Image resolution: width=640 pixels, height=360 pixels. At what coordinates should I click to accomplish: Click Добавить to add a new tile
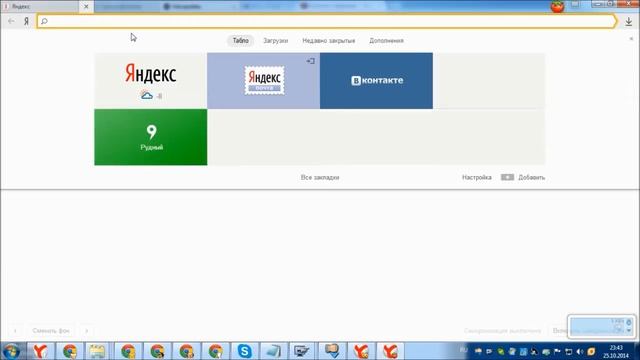coord(531,178)
